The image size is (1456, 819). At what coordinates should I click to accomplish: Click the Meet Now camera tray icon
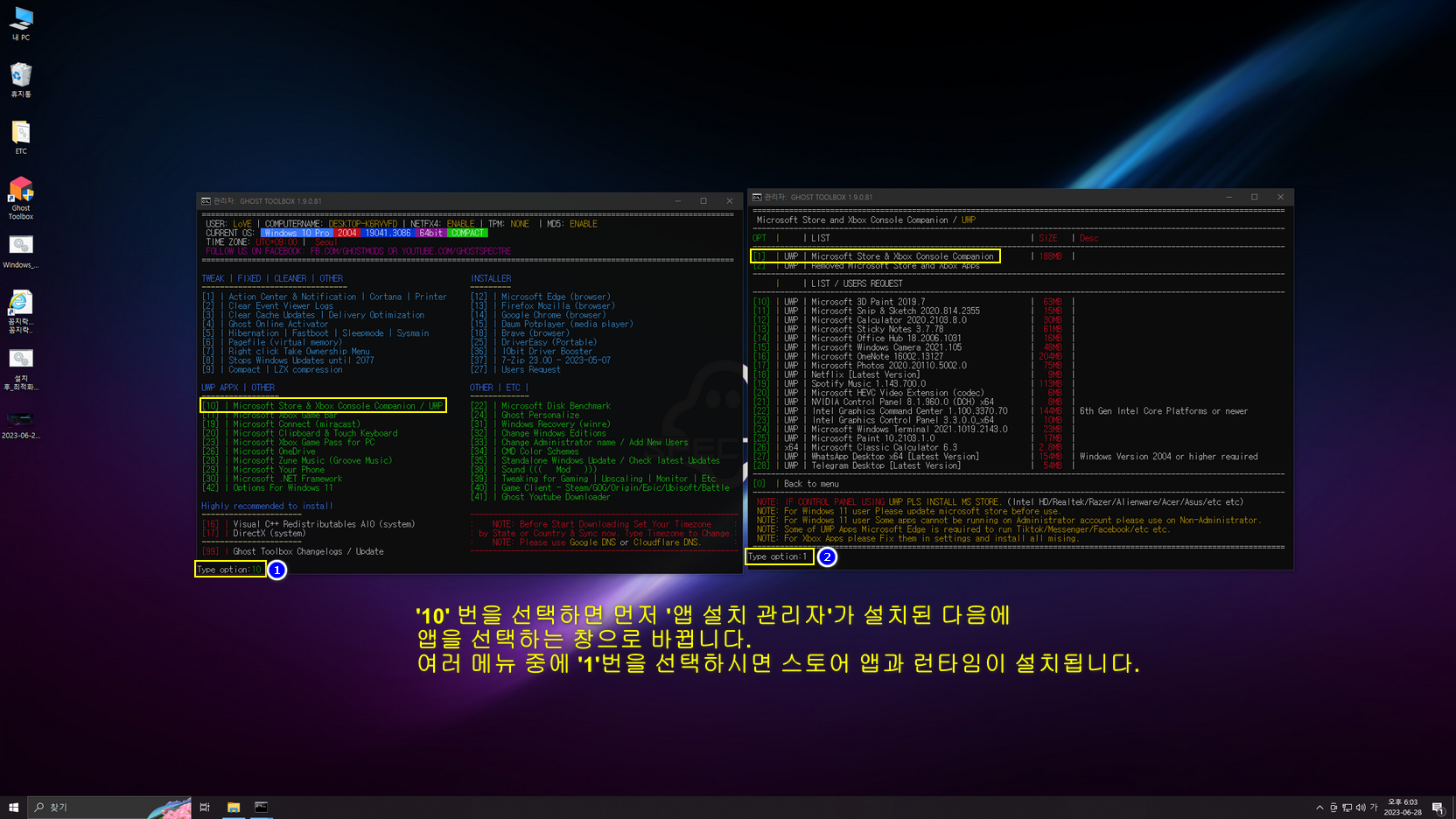coord(1333,808)
